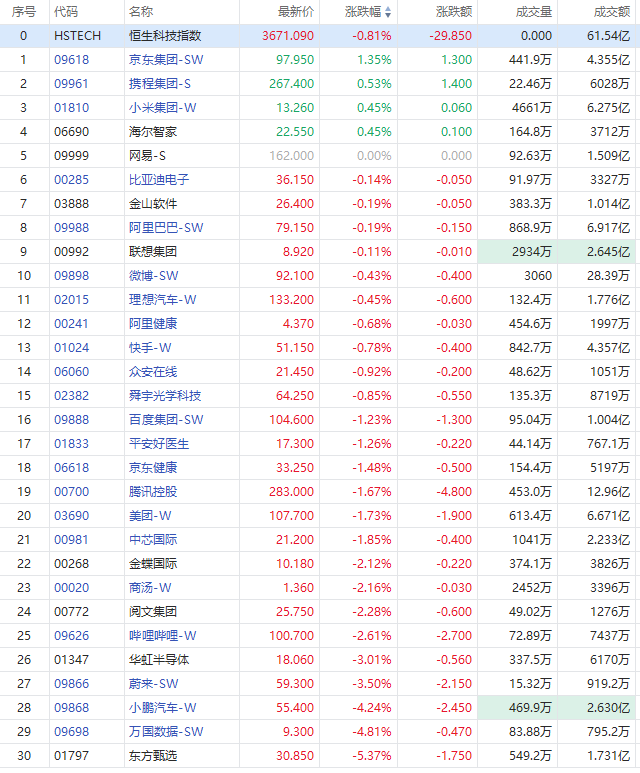Image resolution: width=640 pixels, height=773 pixels.
Task: Open 比亚迪电子 stock link
Action: (x=159, y=180)
